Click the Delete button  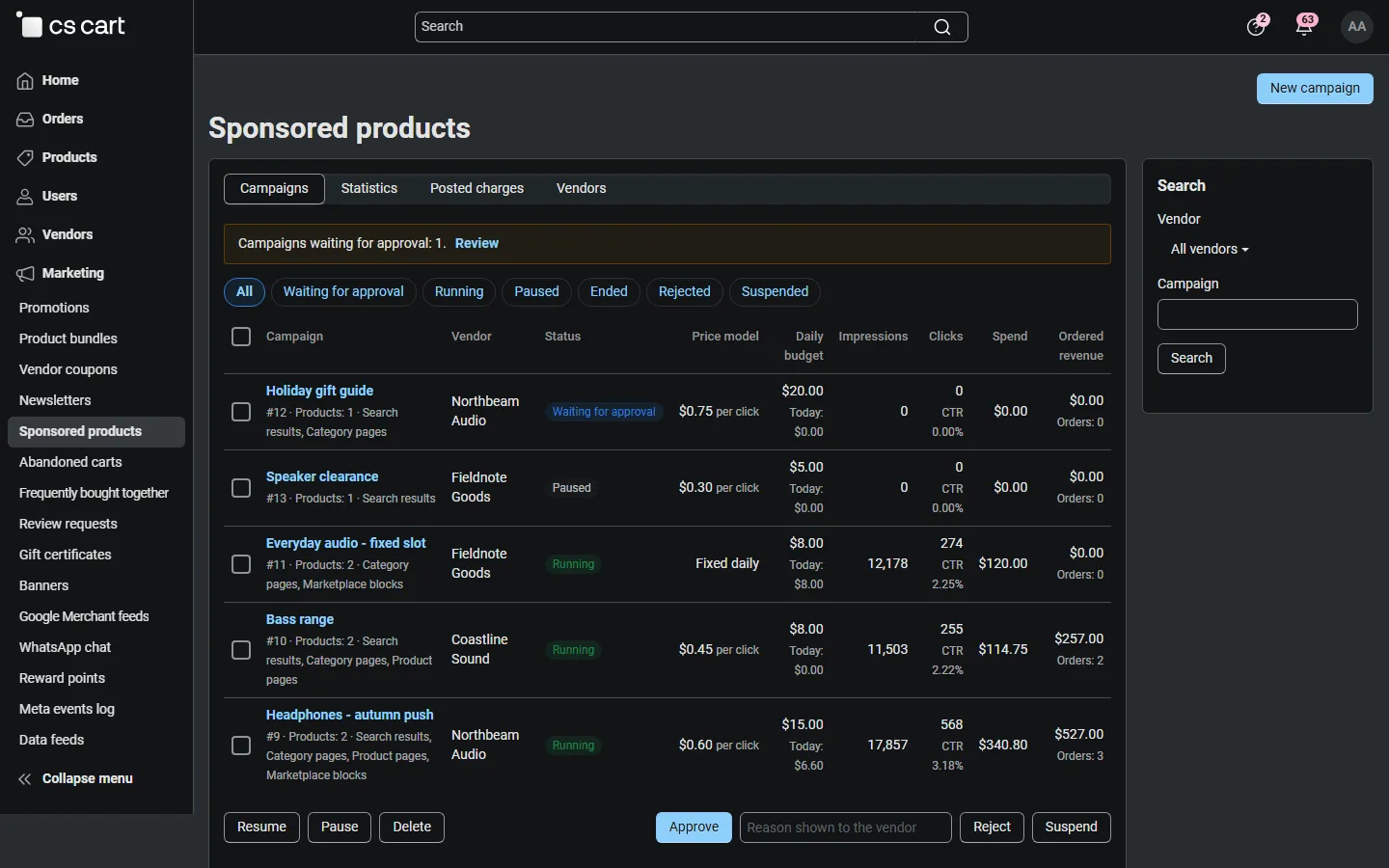pos(412,827)
